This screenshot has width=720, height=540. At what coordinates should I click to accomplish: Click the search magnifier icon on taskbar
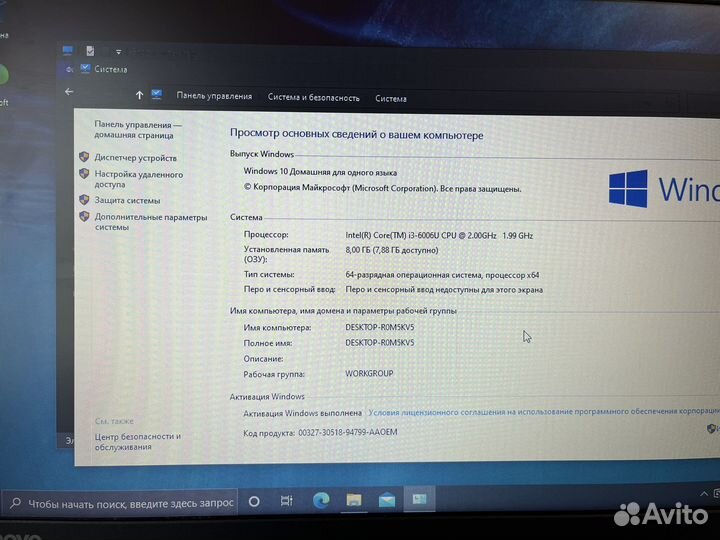[x=16, y=503]
